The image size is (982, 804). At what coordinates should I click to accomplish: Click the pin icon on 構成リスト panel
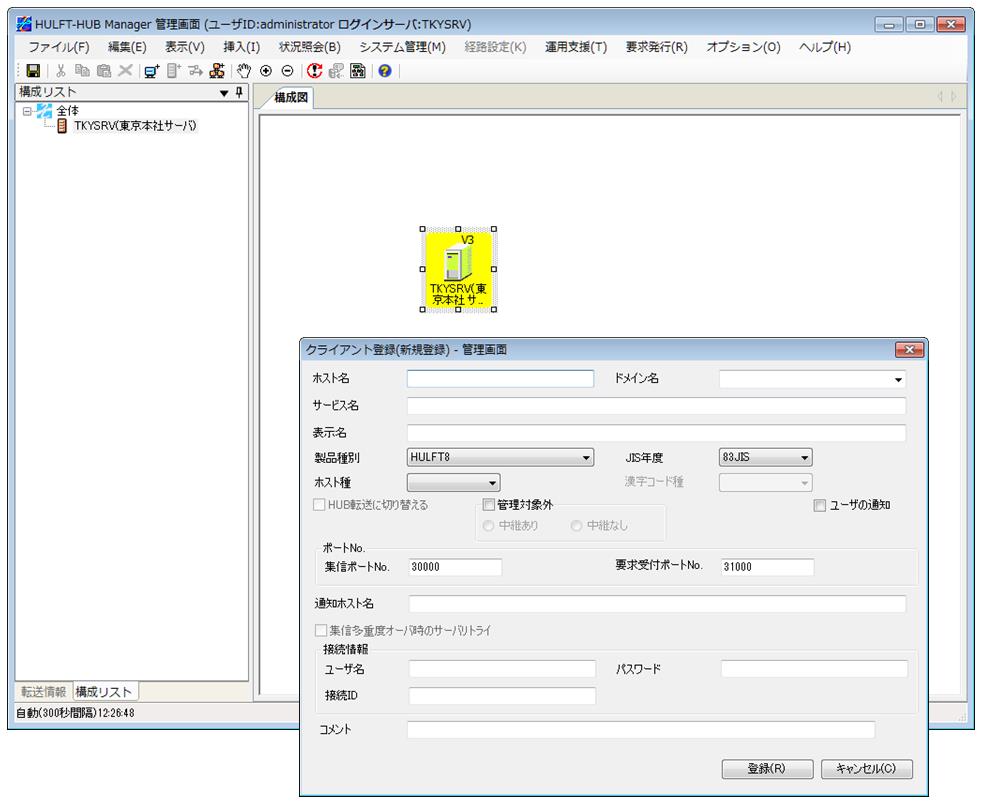click(239, 92)
